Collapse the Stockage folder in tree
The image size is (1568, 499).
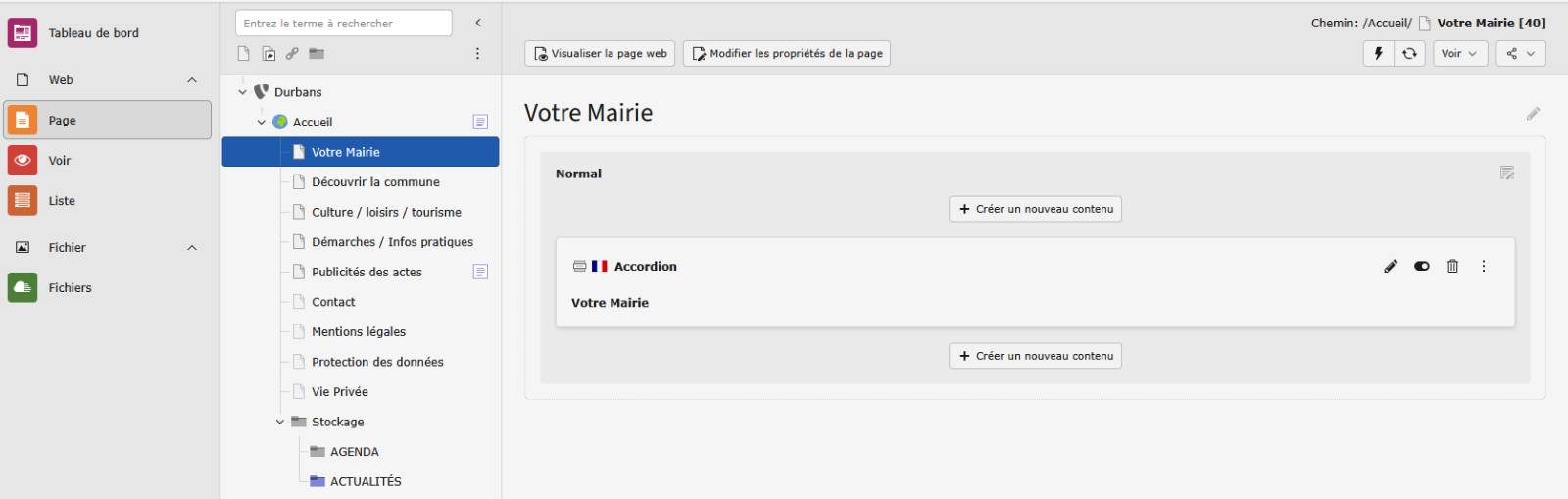tap(280, 422)
